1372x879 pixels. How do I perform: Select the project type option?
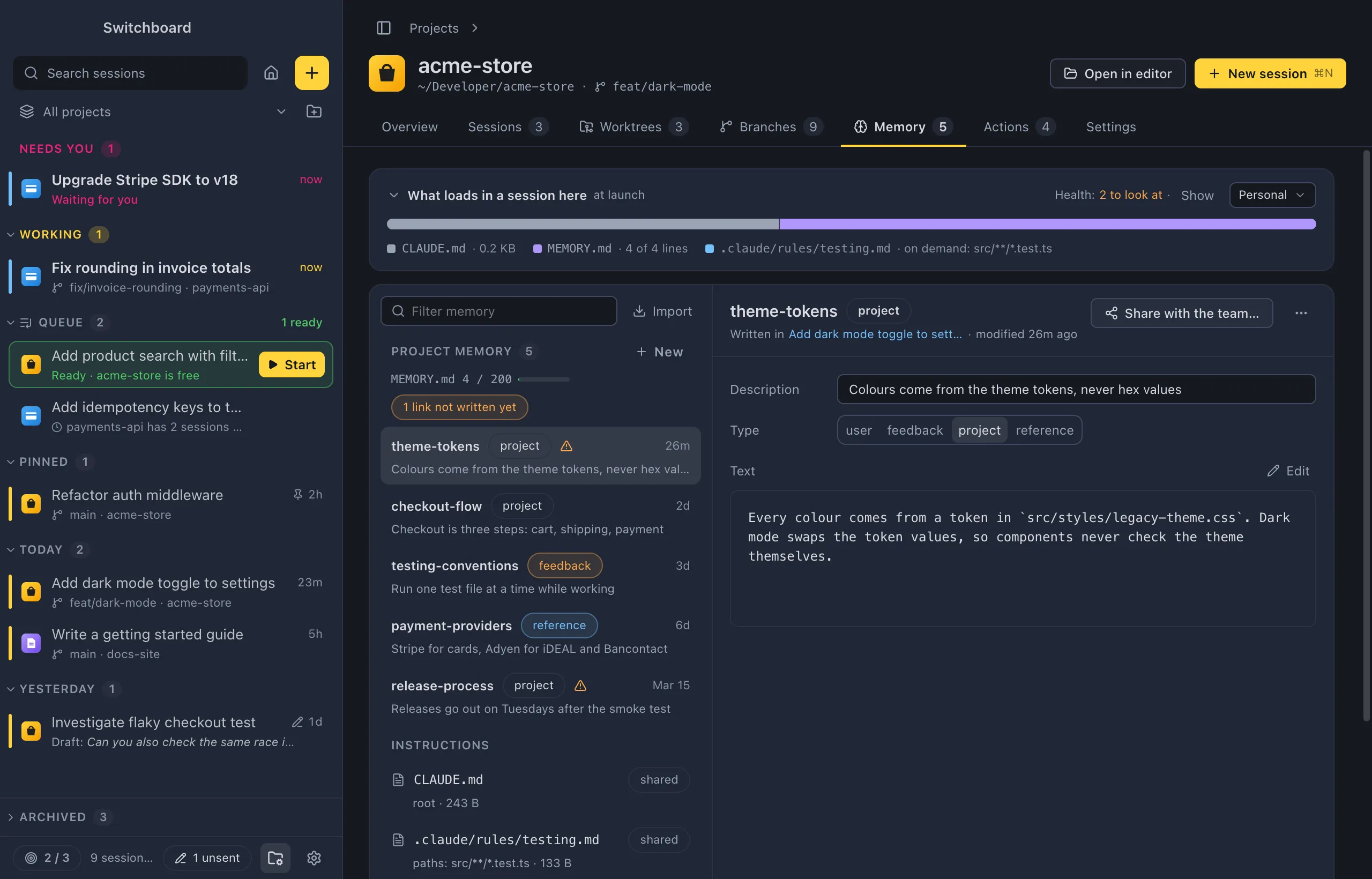click(979, 430)
